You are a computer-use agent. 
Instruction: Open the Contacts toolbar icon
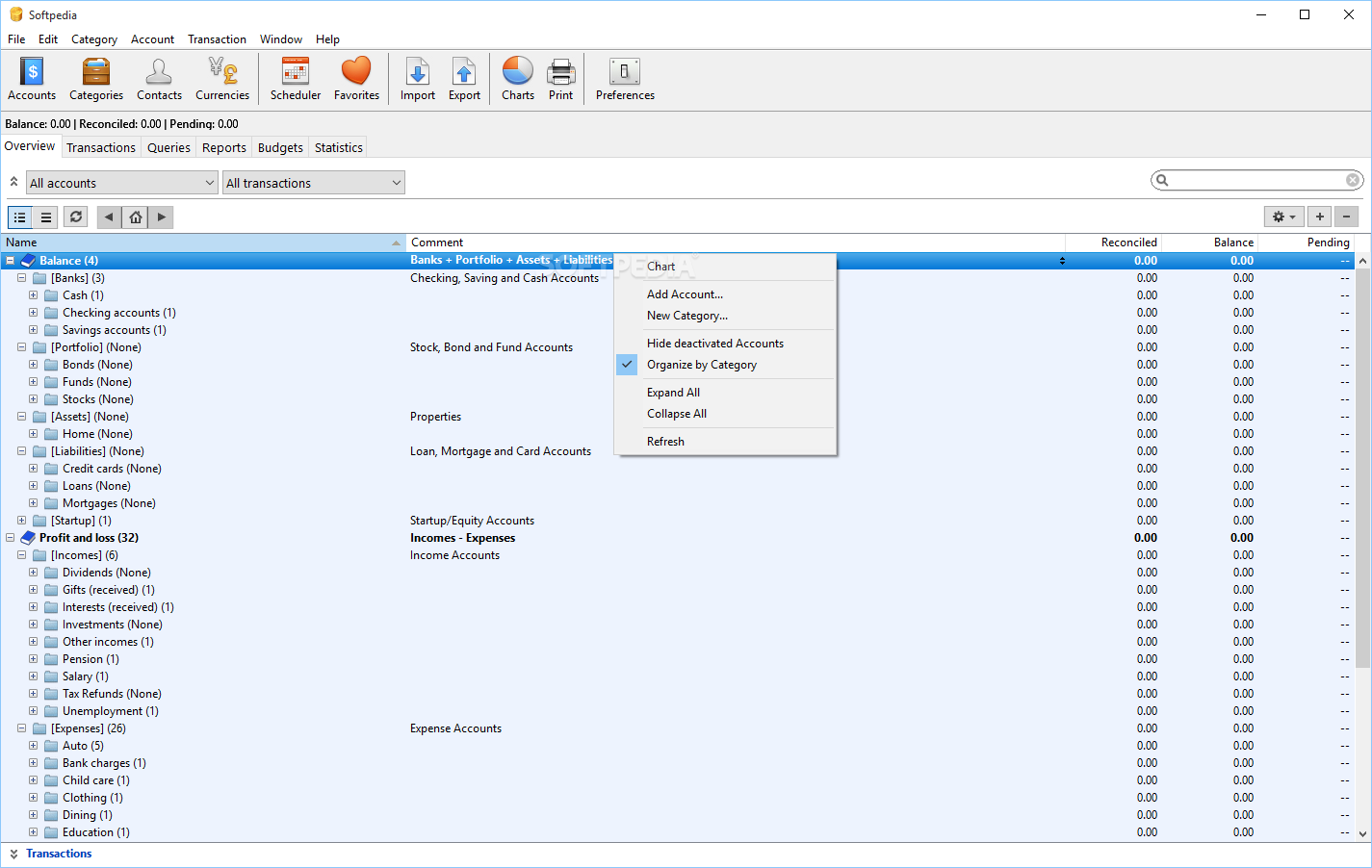click(x=159, y=79)
